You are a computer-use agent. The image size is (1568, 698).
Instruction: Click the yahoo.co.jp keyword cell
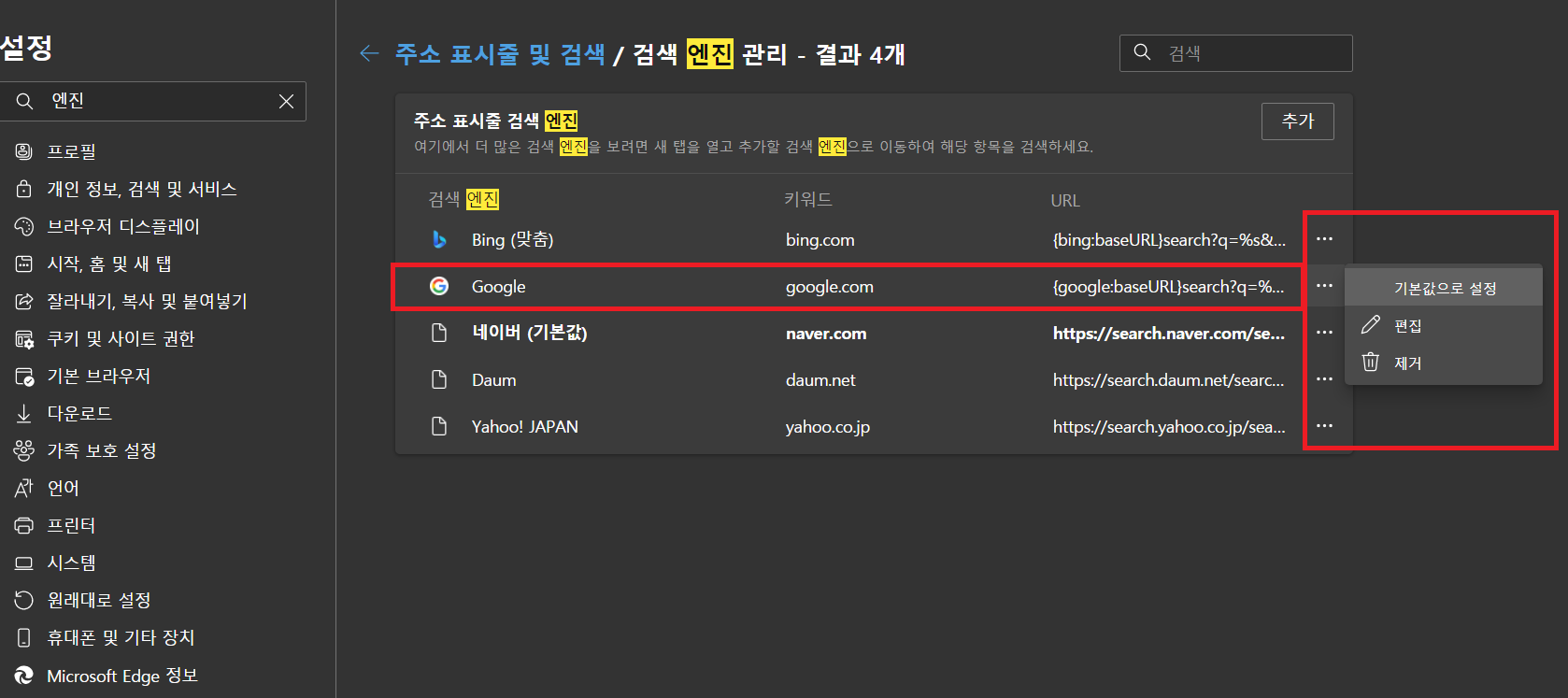click(827, 427)
